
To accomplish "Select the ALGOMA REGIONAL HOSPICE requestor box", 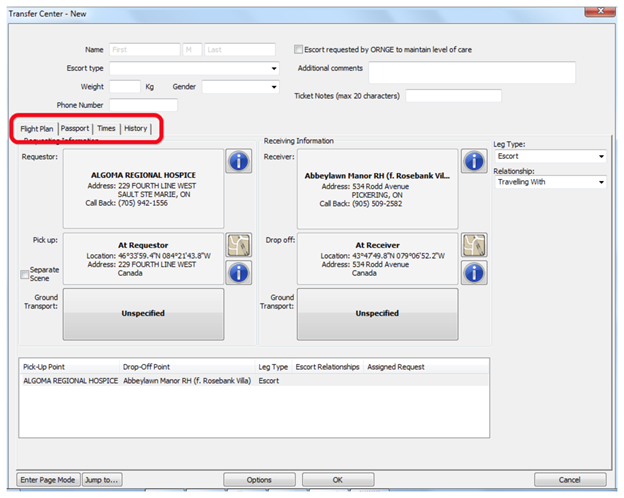I will pos(143,189).
